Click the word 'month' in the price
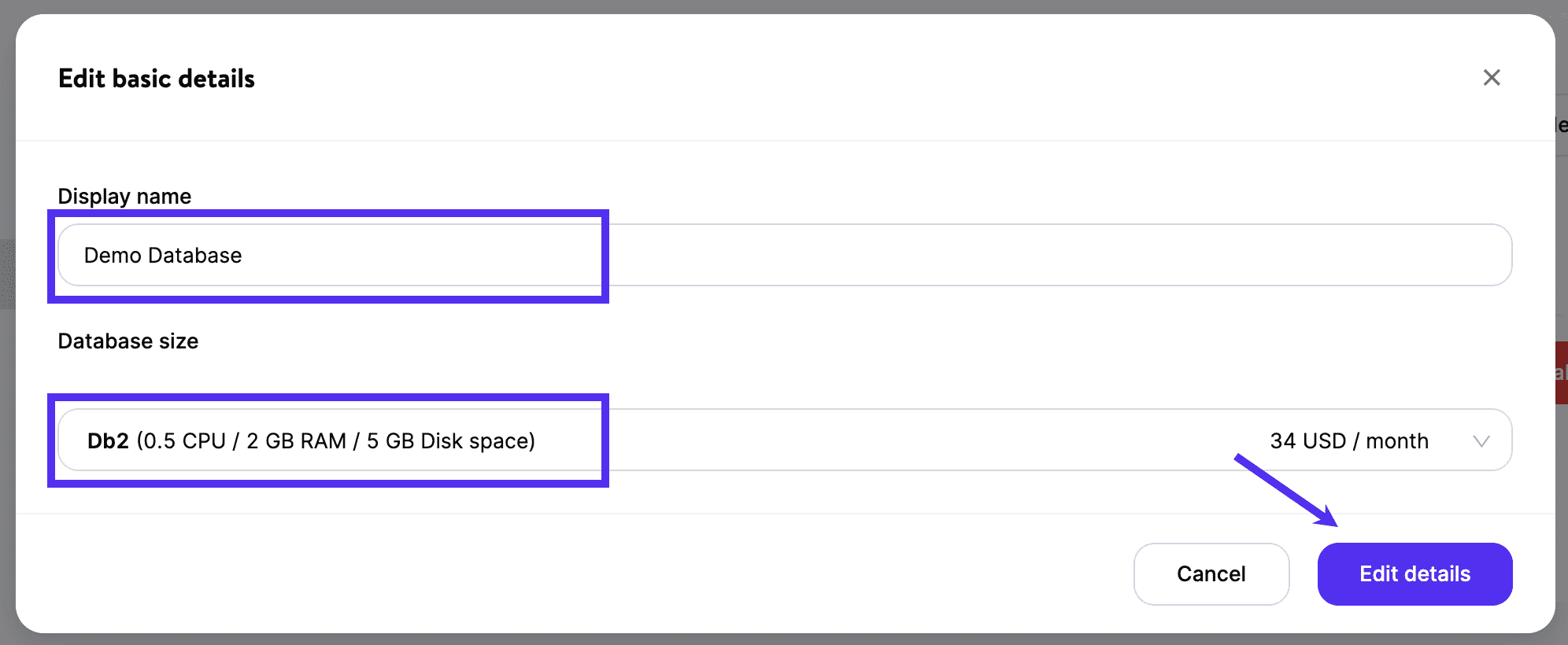Viewport: 1568px width, 645px height. pyautogui.click(x=1396, y=441)
